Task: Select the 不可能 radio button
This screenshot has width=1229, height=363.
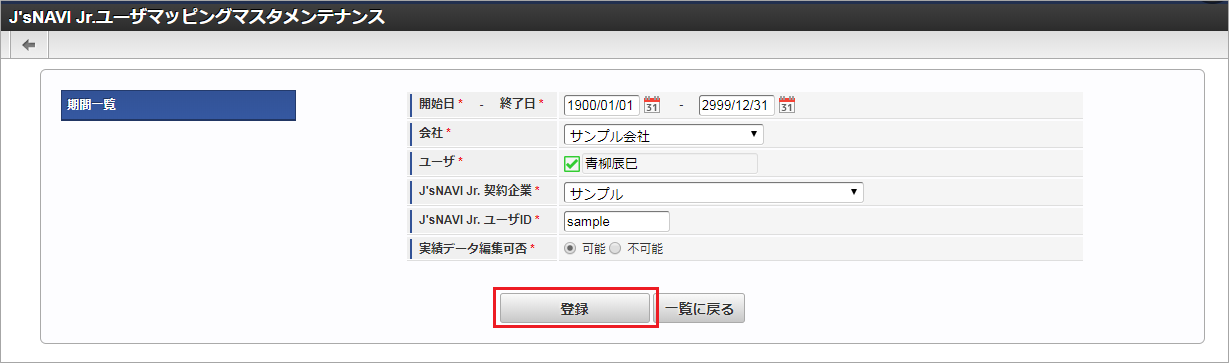Action: point(615,248)
